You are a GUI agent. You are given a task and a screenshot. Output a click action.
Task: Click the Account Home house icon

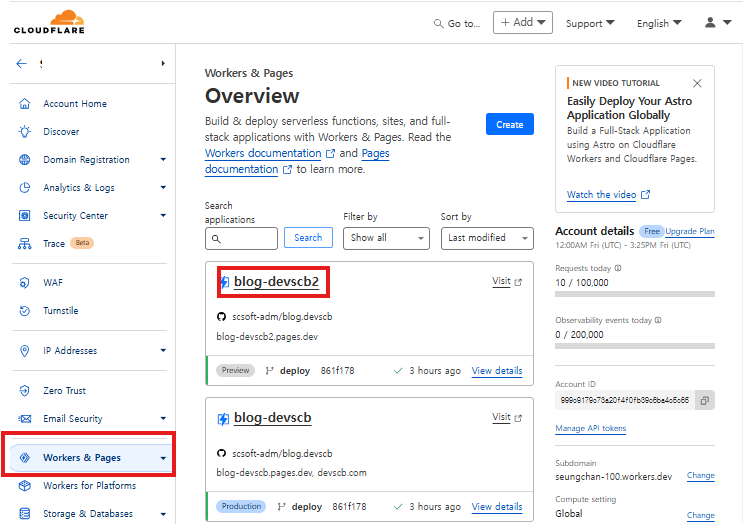(x=25, y=104)
